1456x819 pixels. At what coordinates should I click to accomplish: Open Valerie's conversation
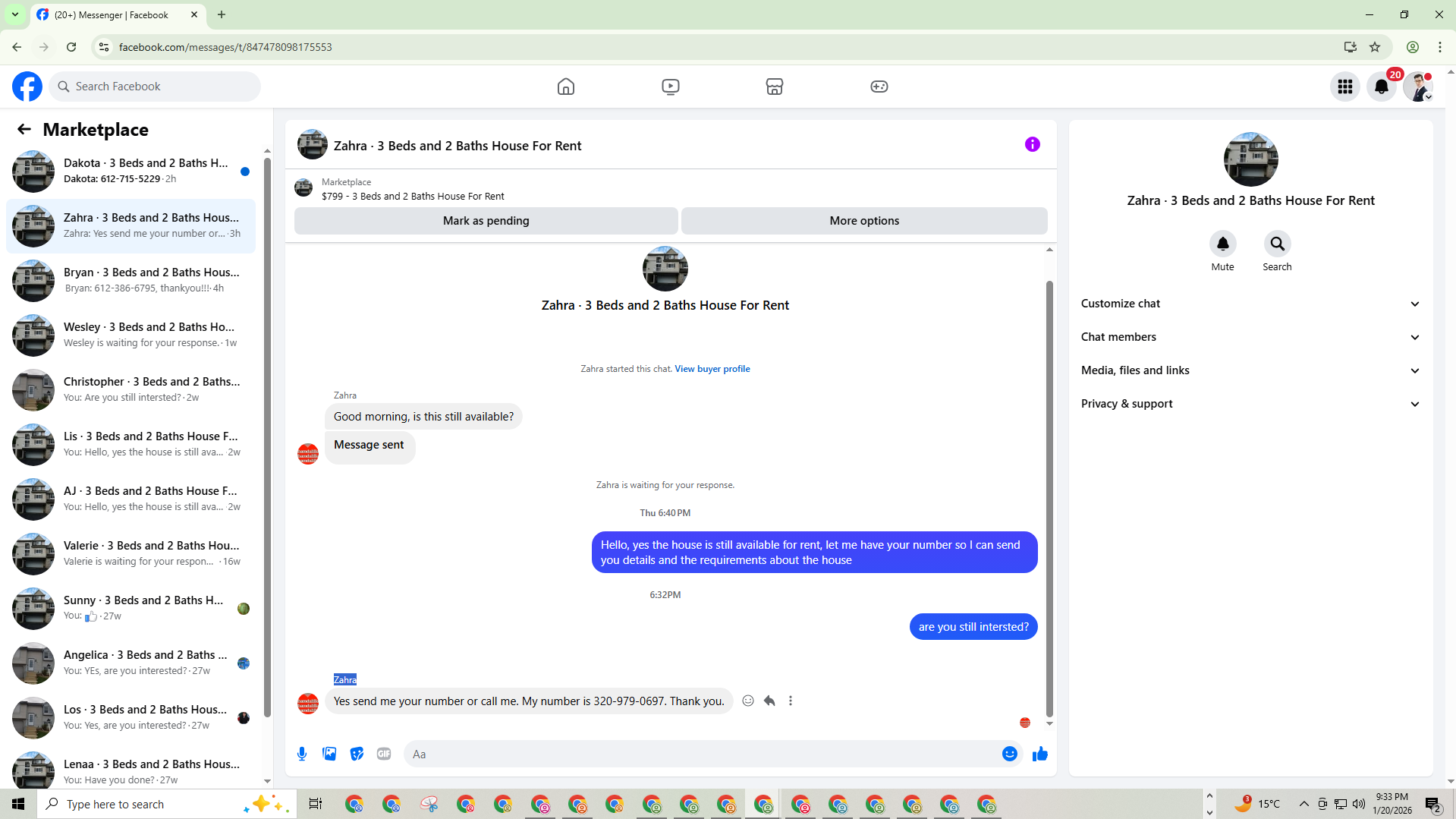click(x=131, y=553)
